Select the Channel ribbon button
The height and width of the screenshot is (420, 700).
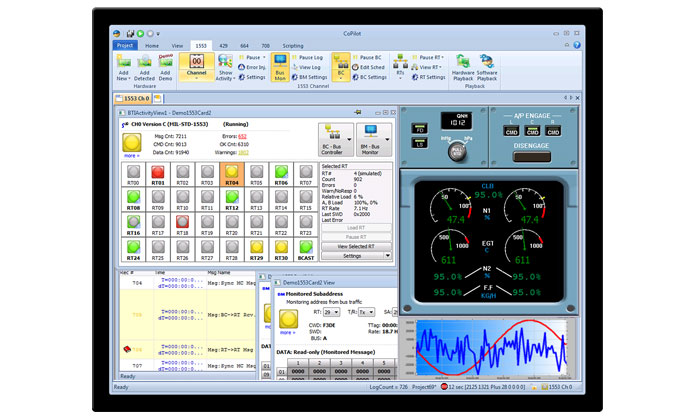pos(196,67)
